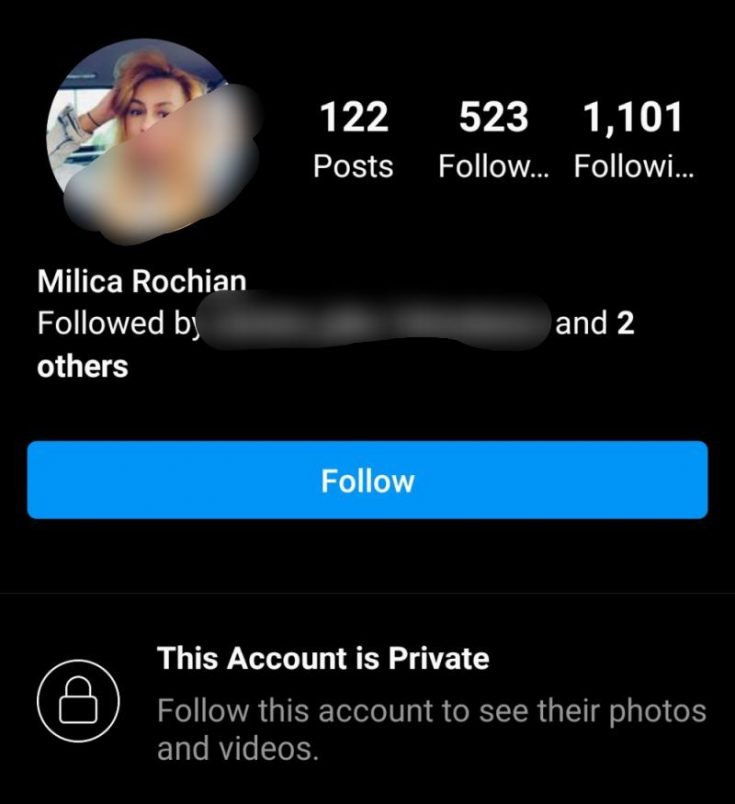
Task: Click 'Follow this account to see their photos' text
Action: (431, 712)
